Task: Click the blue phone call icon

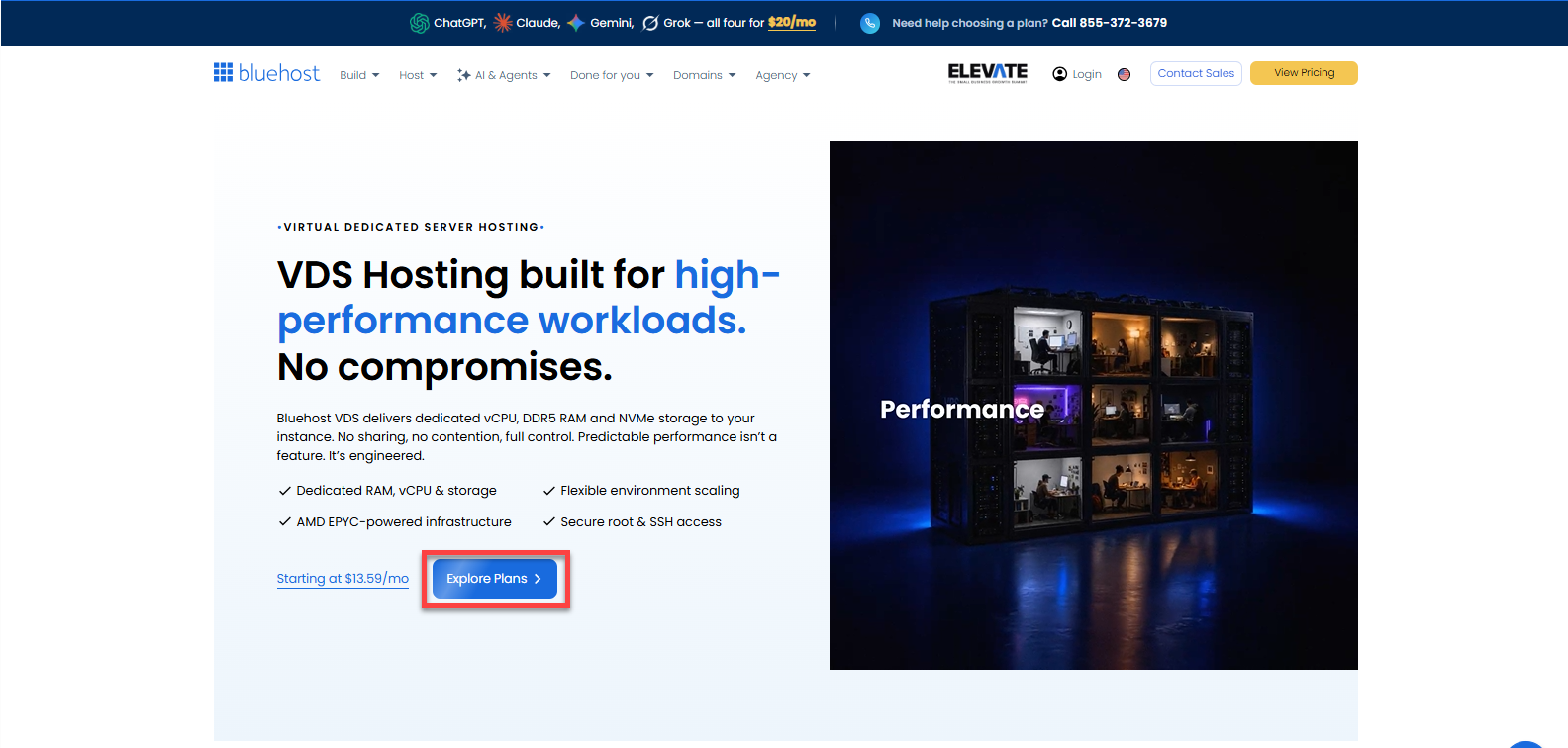Action: pos(870,23)
